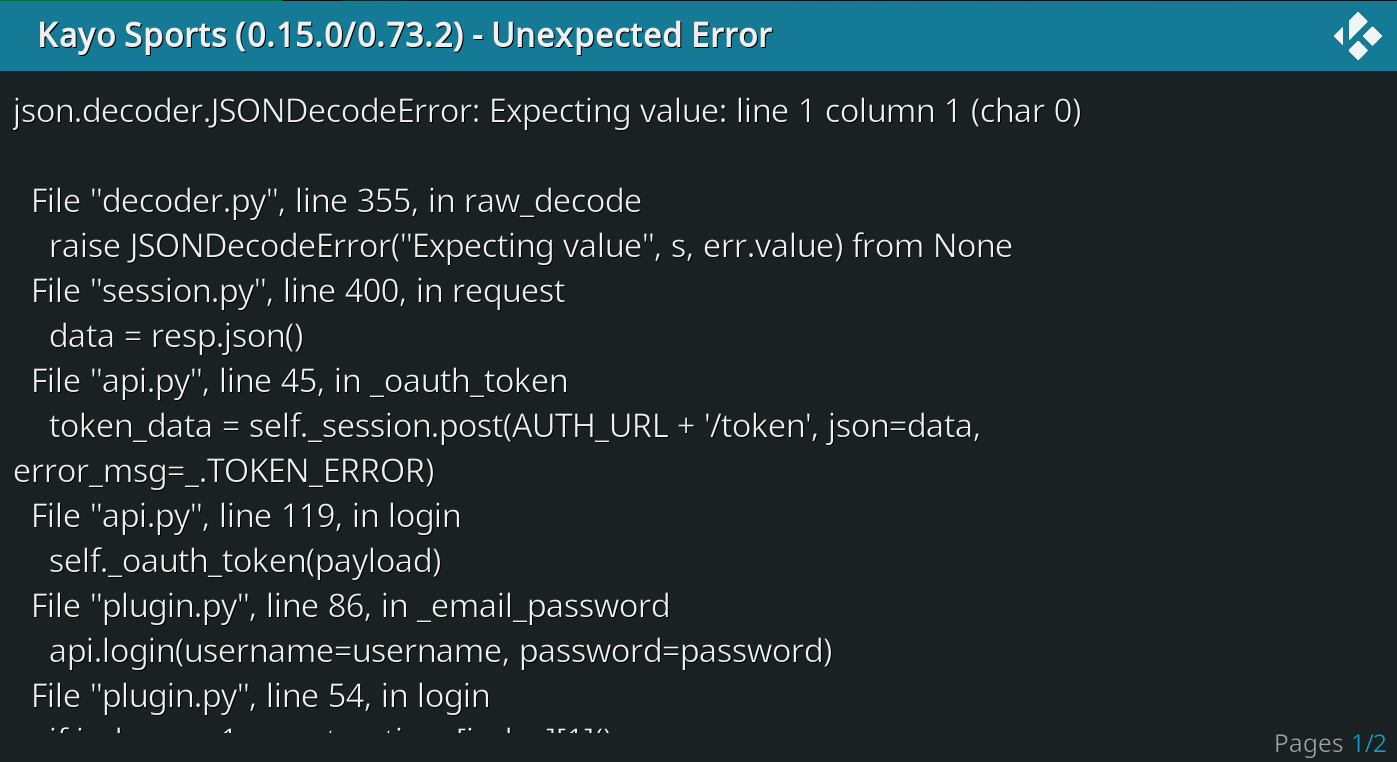Image resolution: width=1397 pixels, height=762 pixels.
Task: Select the api.login username password line
Action: click(440, 650)
